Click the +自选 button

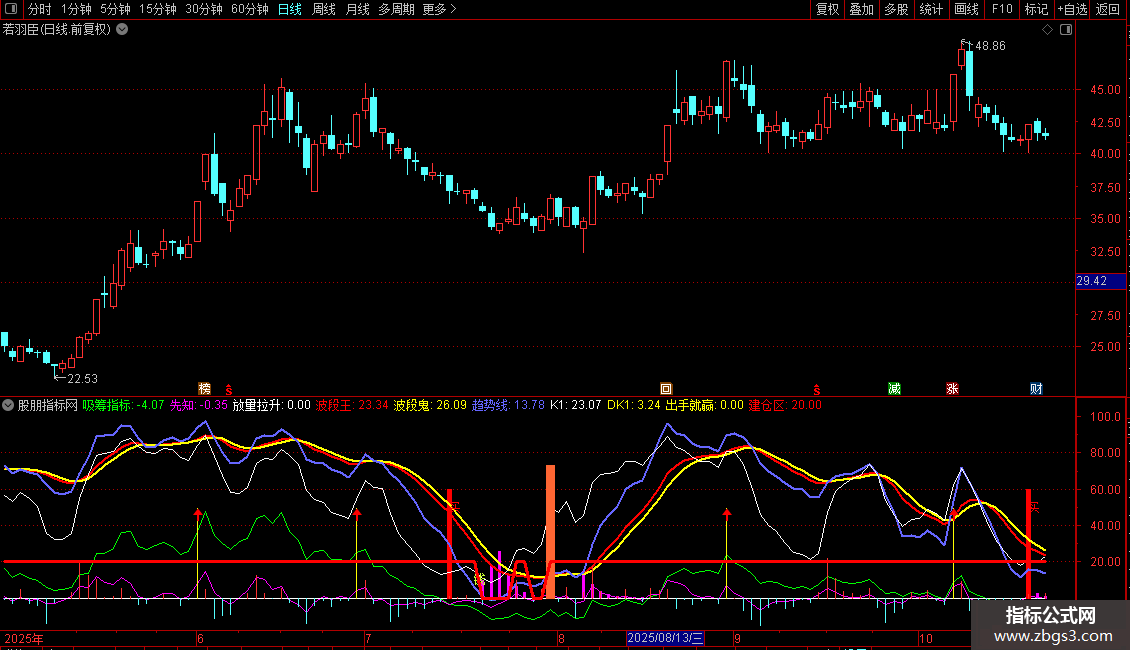click(x=1072, y=10)
